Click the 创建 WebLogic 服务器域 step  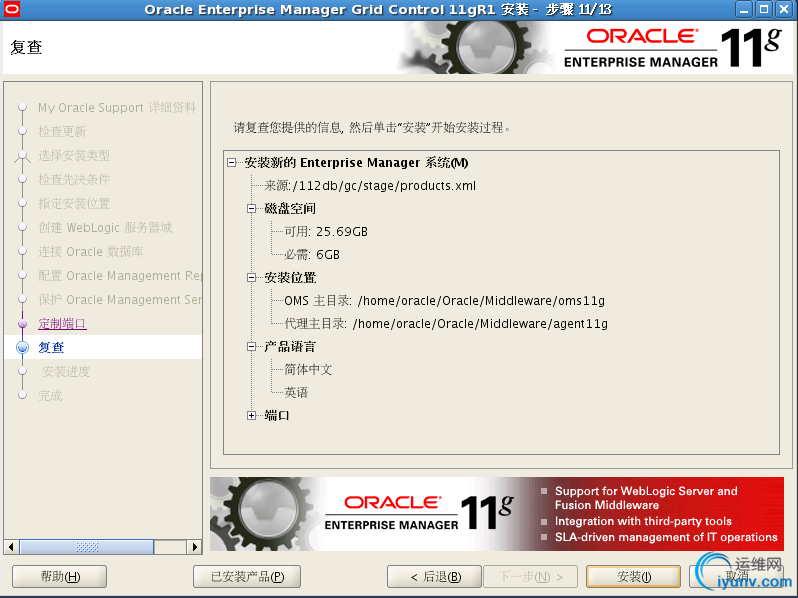click(105, 227)
